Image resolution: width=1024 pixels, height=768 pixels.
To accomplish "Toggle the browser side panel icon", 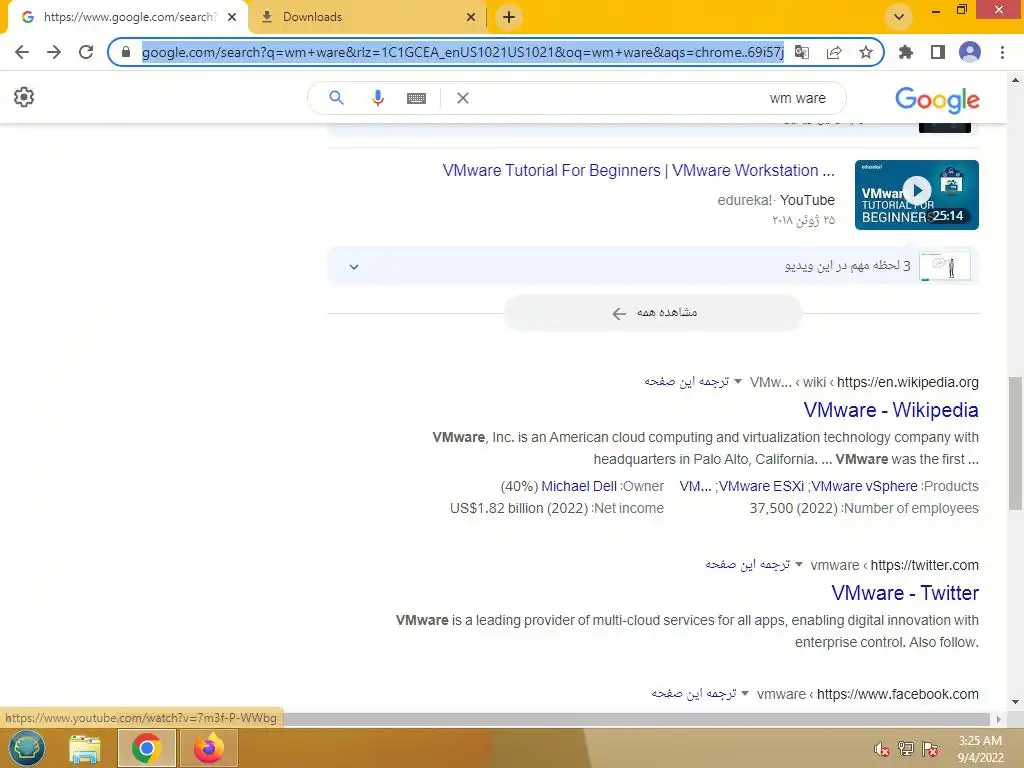I will coord(938,52).
